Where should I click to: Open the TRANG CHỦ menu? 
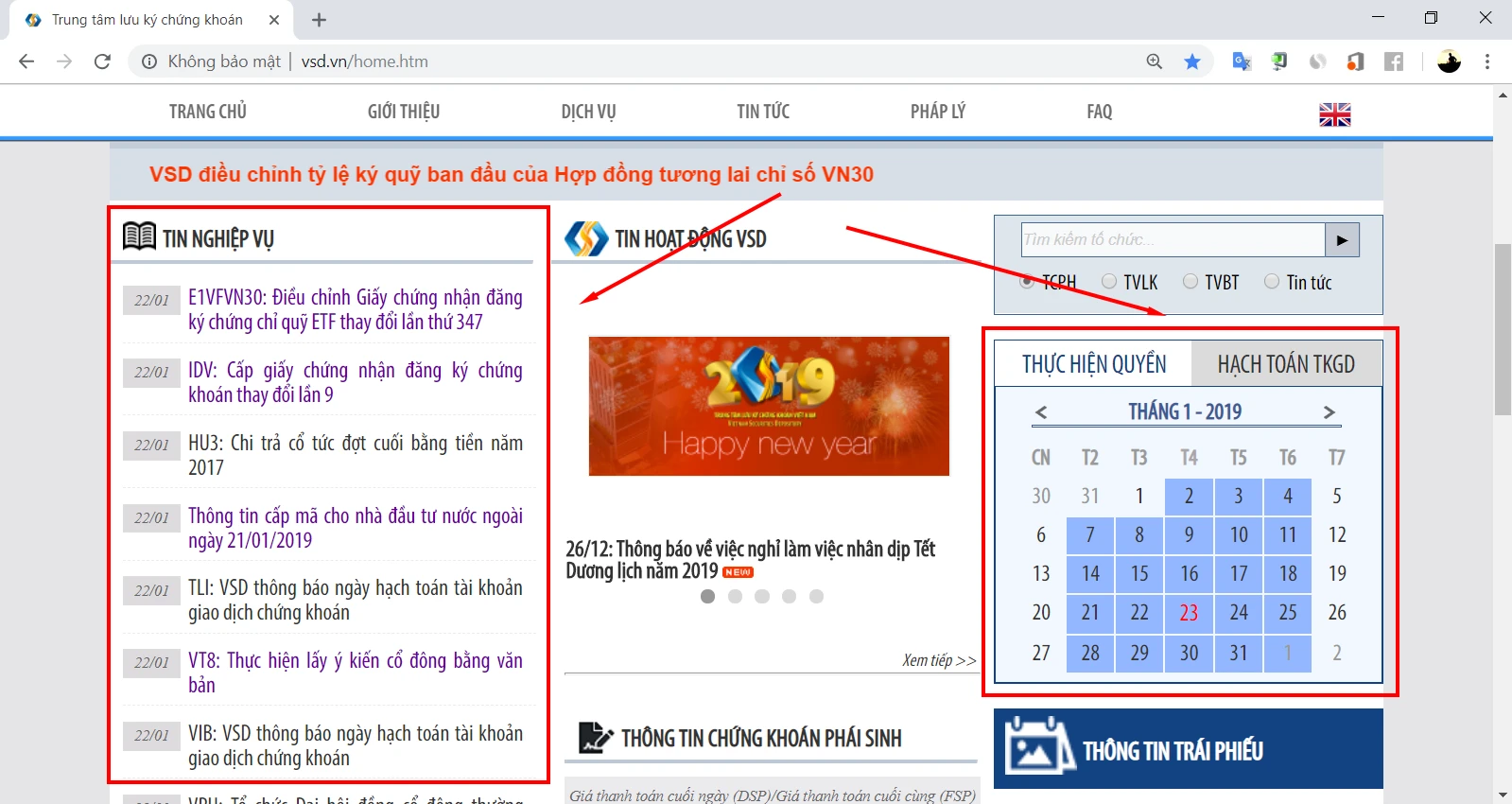(x=208, y=112)
